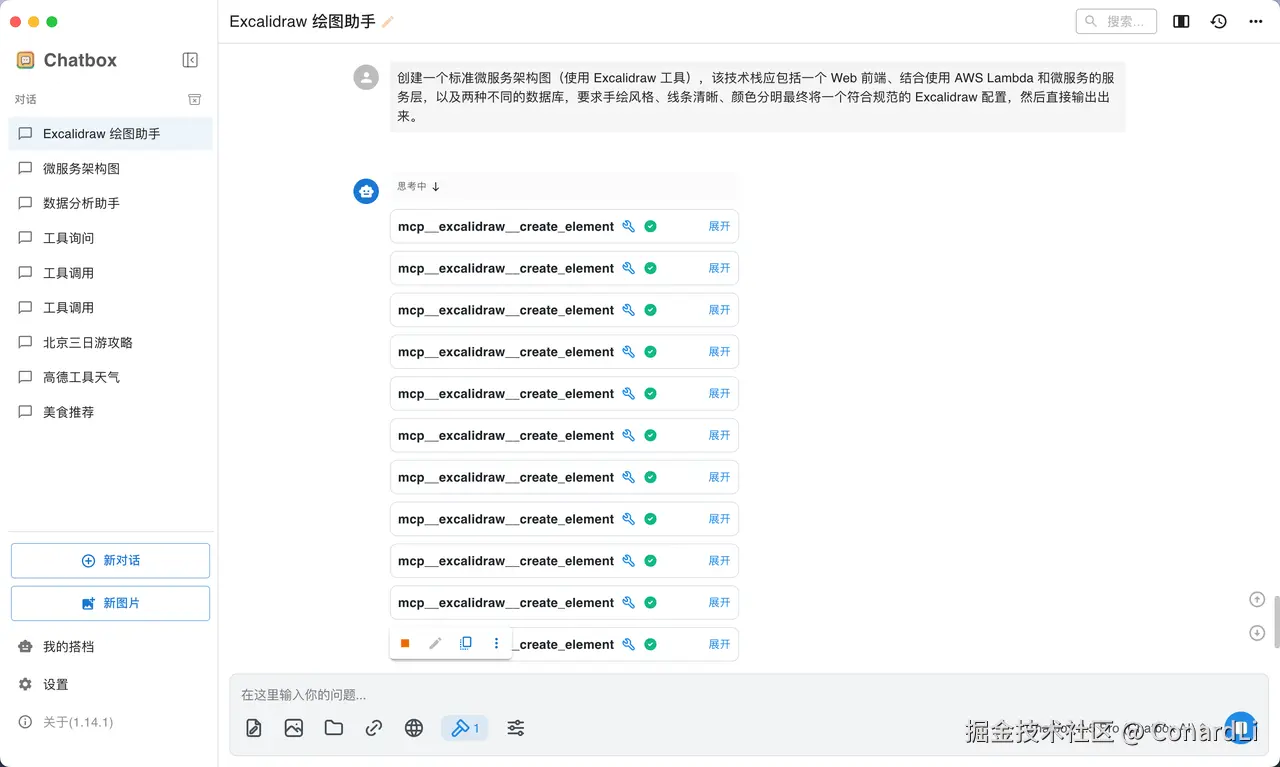Open the three-dot more menu in header
The height and width of the screenshot is (767, 1280).
pos(1256,21)
